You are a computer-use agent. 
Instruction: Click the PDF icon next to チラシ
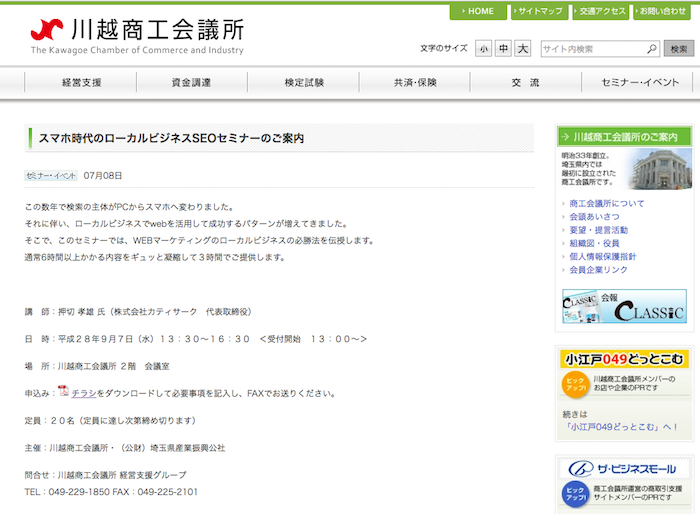click(x=63, y=392)
